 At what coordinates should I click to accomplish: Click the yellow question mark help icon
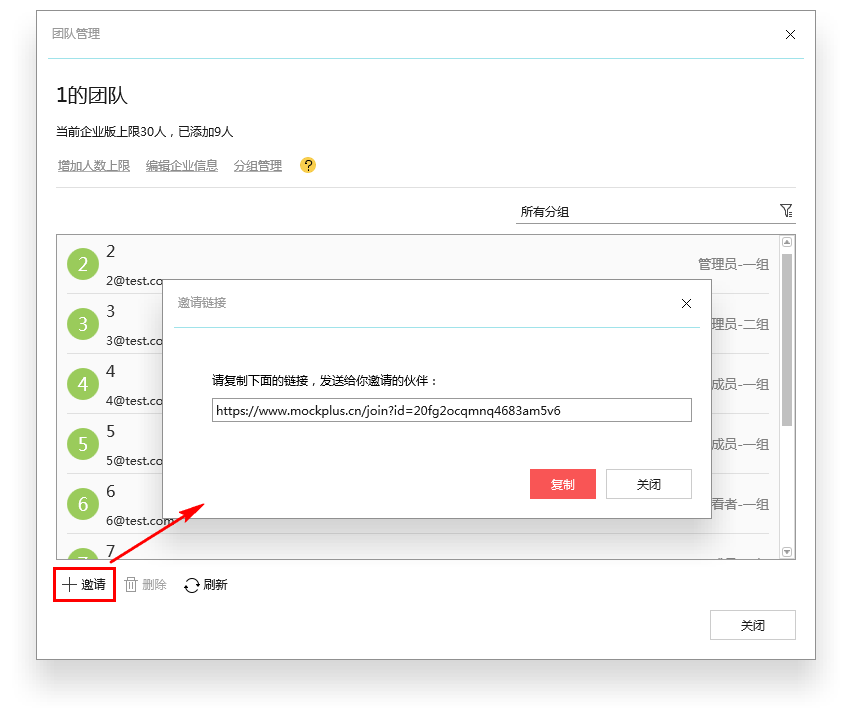pyautogui.click(x=308, y=165)
